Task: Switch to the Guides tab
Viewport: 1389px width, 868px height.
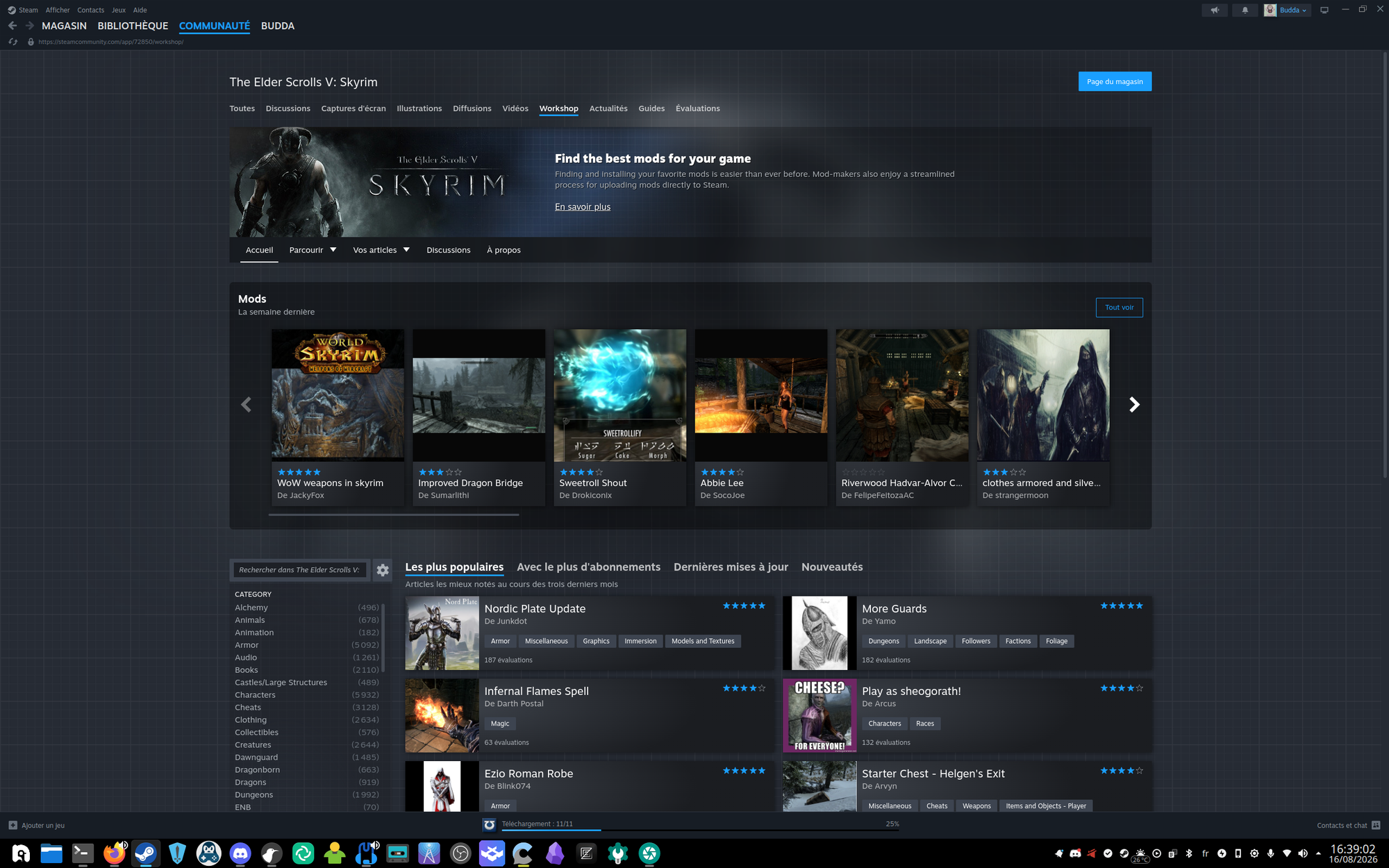Action: click(x=651, y=108)
